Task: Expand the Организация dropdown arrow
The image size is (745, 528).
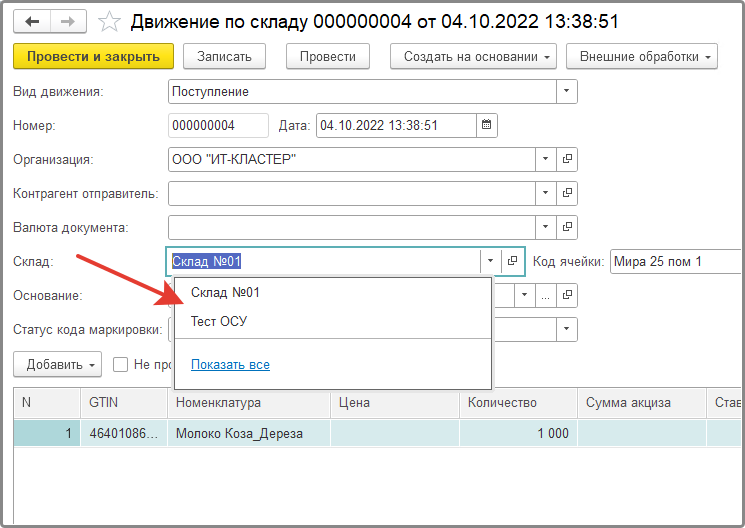Action: [x=545, y=159]
